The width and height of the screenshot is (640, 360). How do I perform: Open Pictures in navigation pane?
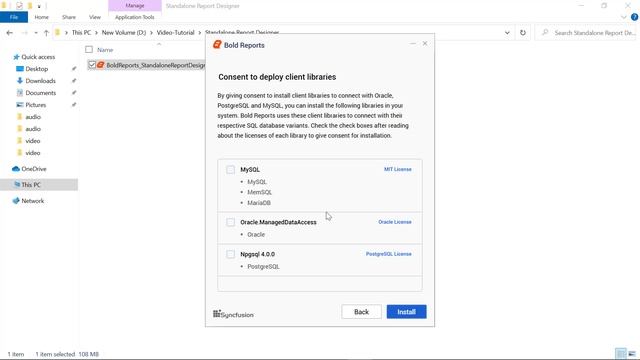point(36,105)
